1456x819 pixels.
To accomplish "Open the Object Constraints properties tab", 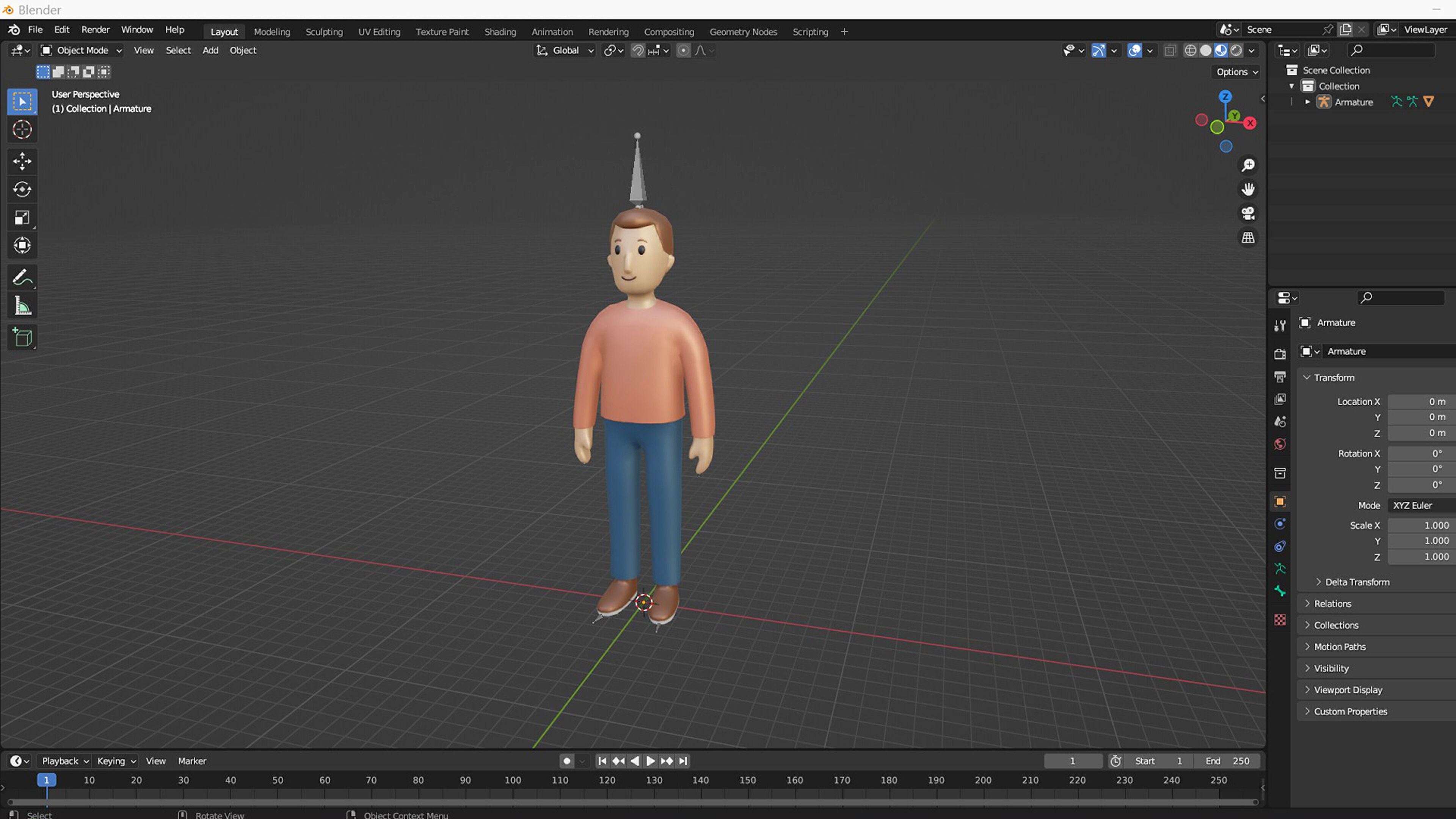I will [x=1280, y=546].
